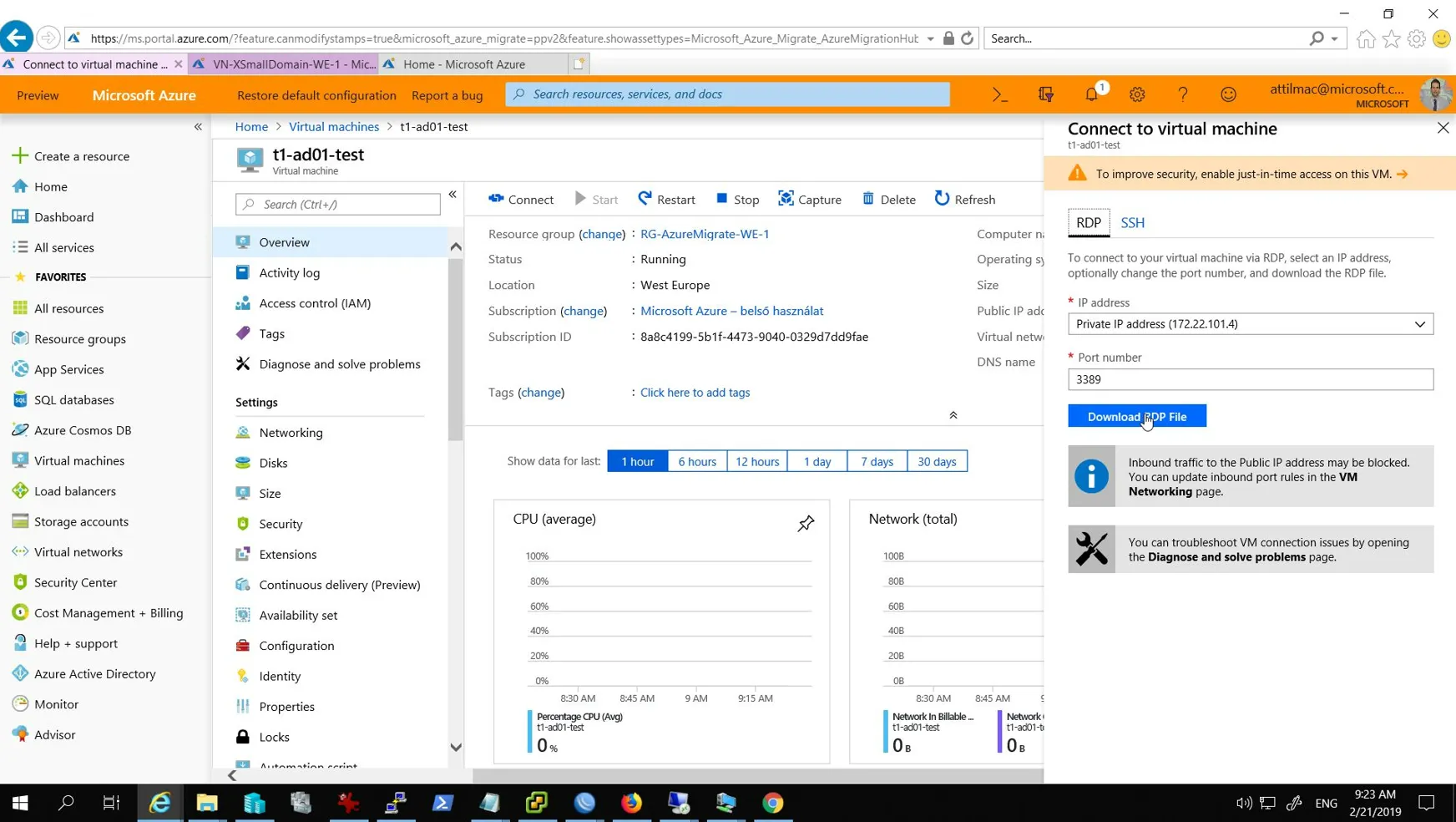Open Availability set menu item

click(x=297, y=615)
